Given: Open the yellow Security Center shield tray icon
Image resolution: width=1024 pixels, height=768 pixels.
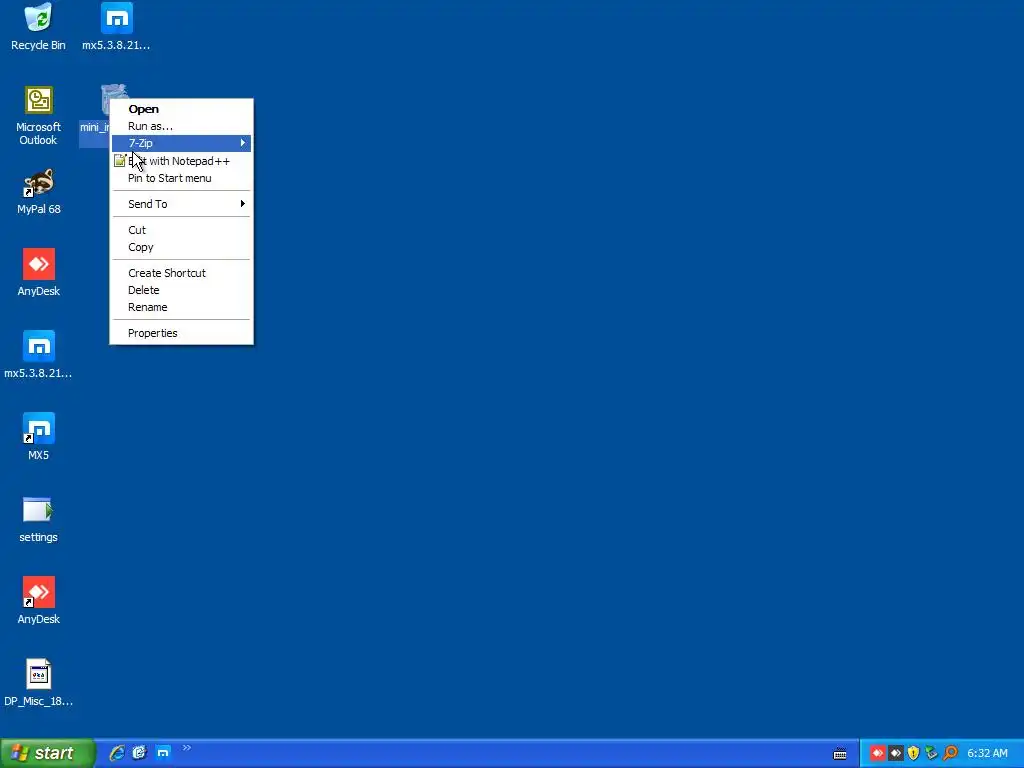Looking at the screenshot, I should click(914, 754).
